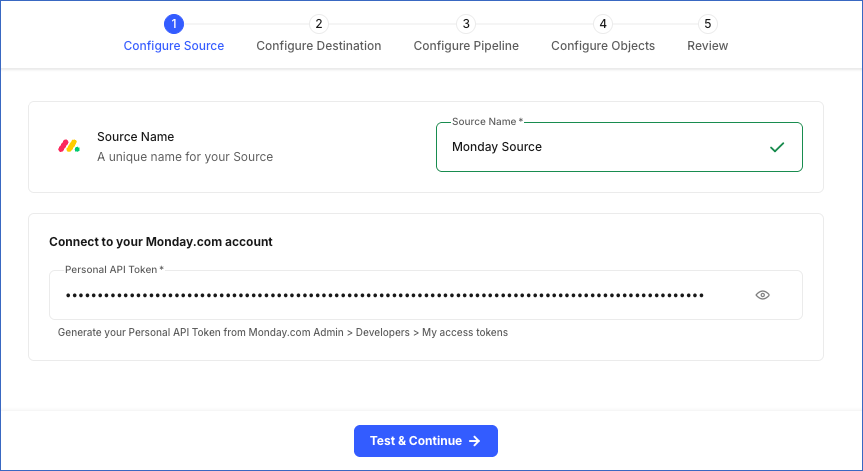The width and height of the screenshot is (863, 471).
Task: Click the step 2 circle icon
Action: click(319, 24)
